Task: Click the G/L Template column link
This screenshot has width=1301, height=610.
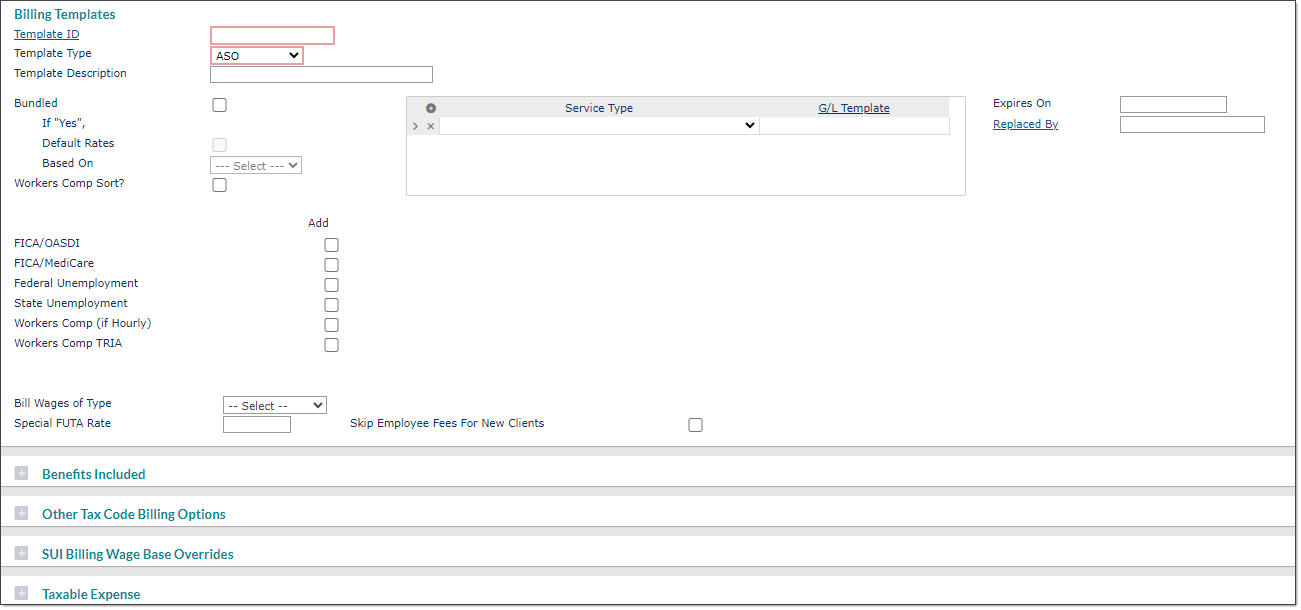Action: 854,107
